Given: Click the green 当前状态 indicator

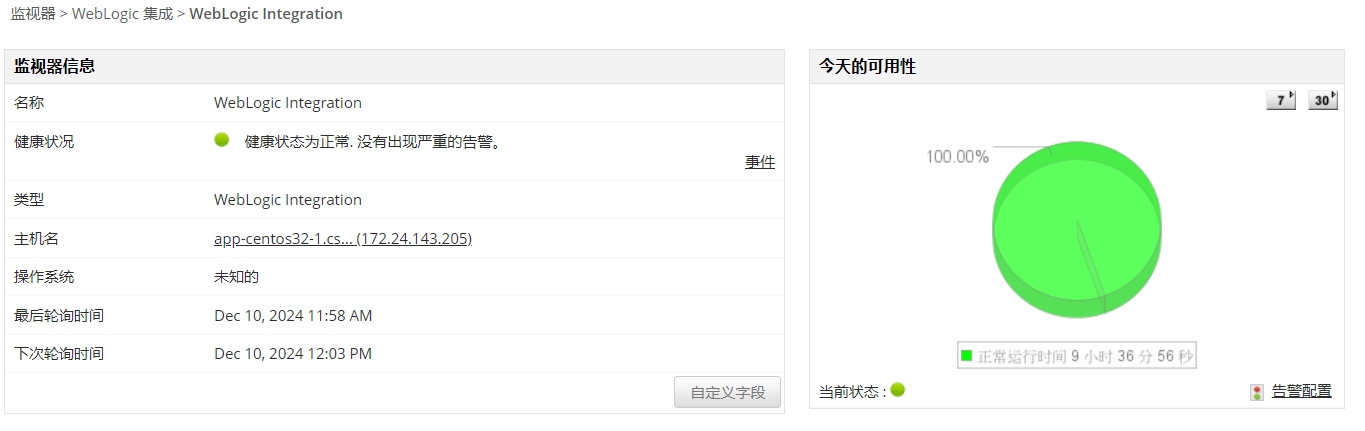Looking at the screenshot, I should click(898, 390).
